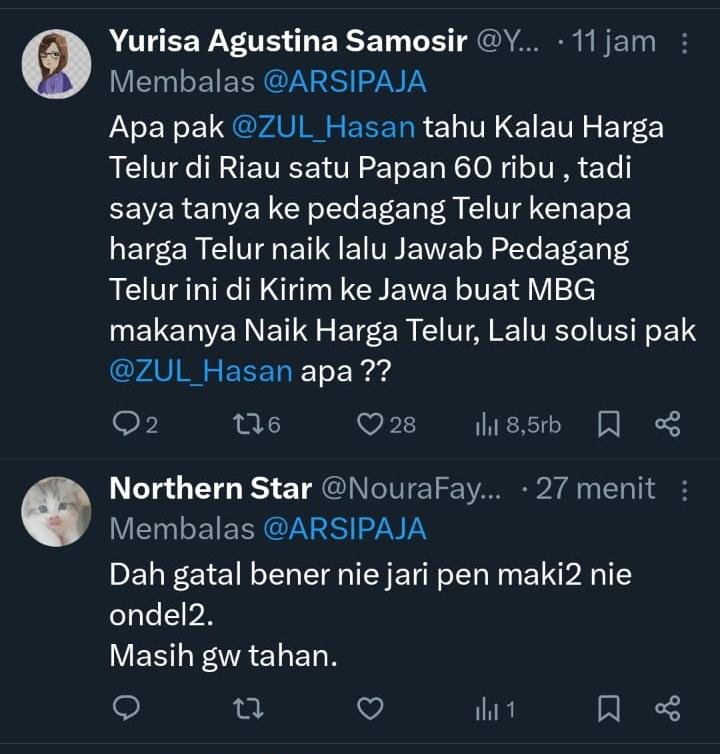
Task: Open @ARSIPAJA link in Northern Star's reply
Action: pyautogui.click(x=344, y=528)
